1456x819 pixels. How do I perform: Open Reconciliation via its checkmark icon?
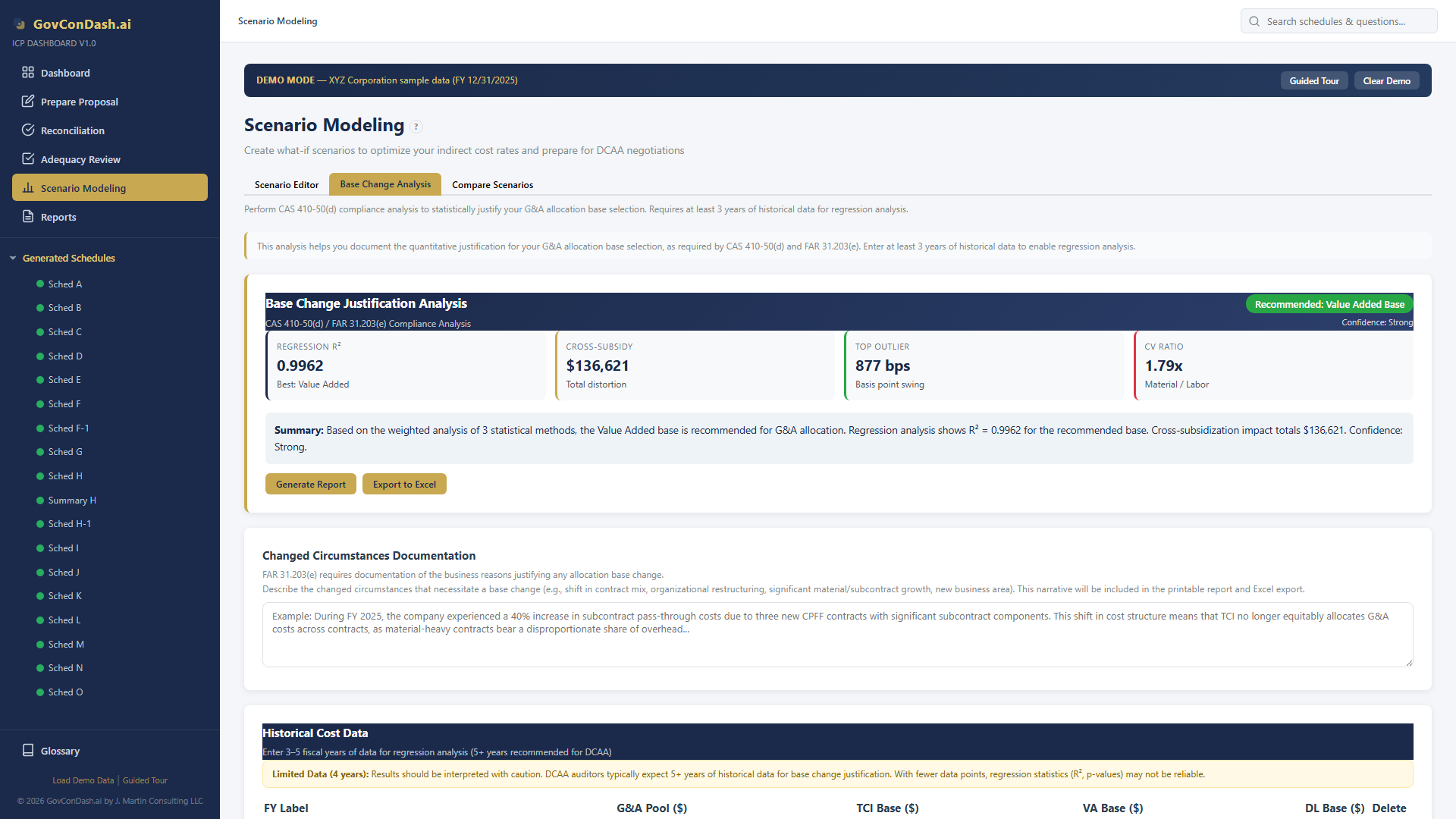pos(28,130)
